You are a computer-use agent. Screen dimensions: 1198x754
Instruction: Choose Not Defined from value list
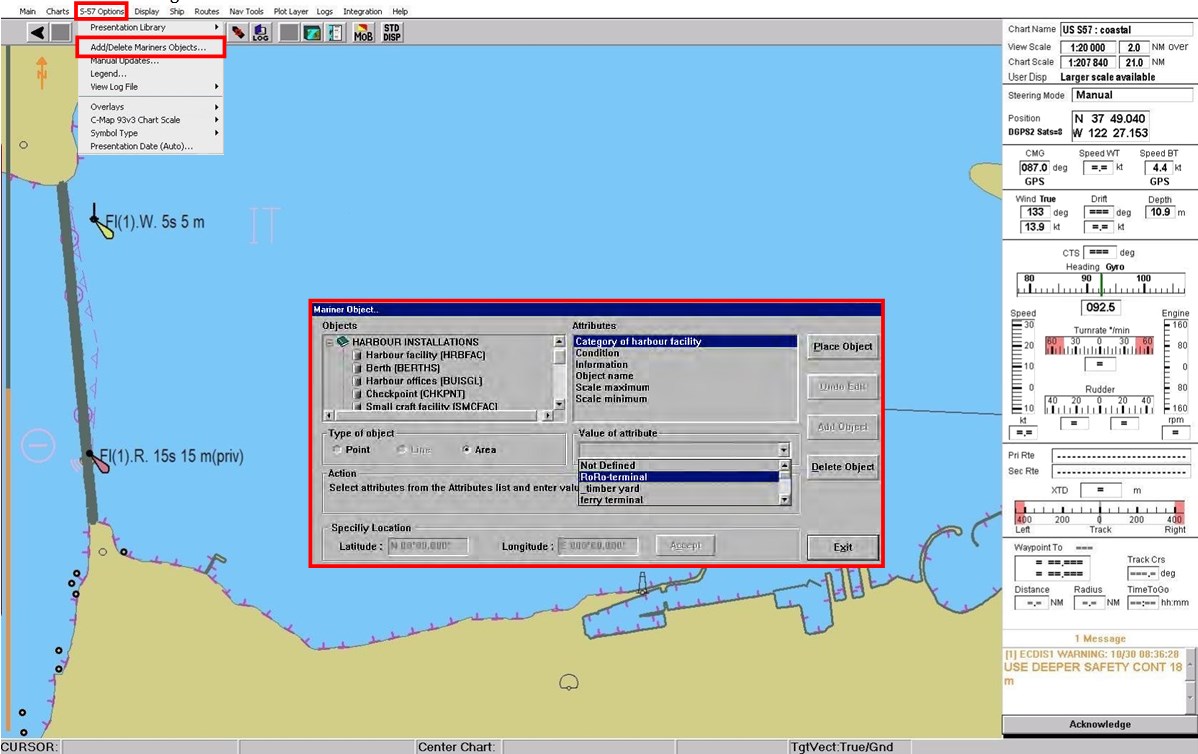[x=678, y=465]
